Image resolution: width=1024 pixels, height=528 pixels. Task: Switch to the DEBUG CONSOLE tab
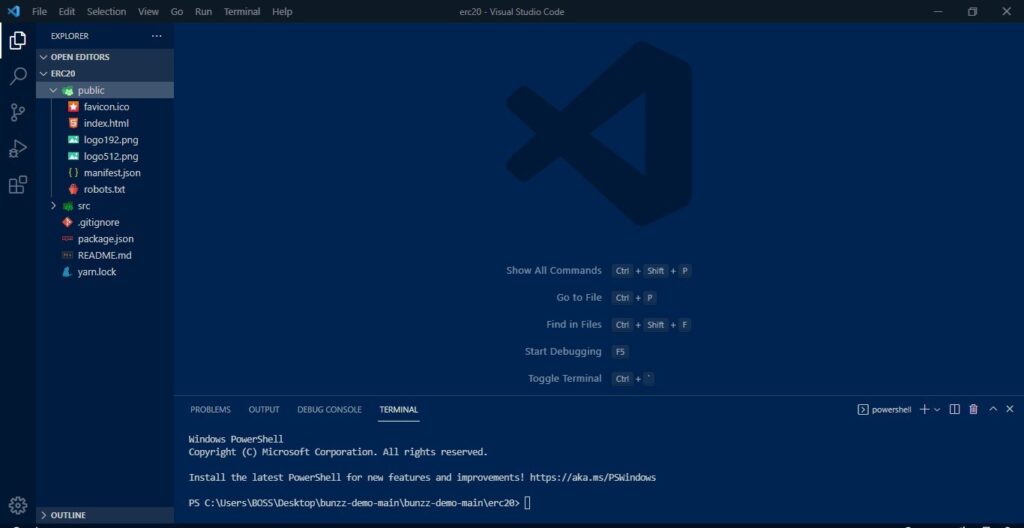click(x=329, y=410)
